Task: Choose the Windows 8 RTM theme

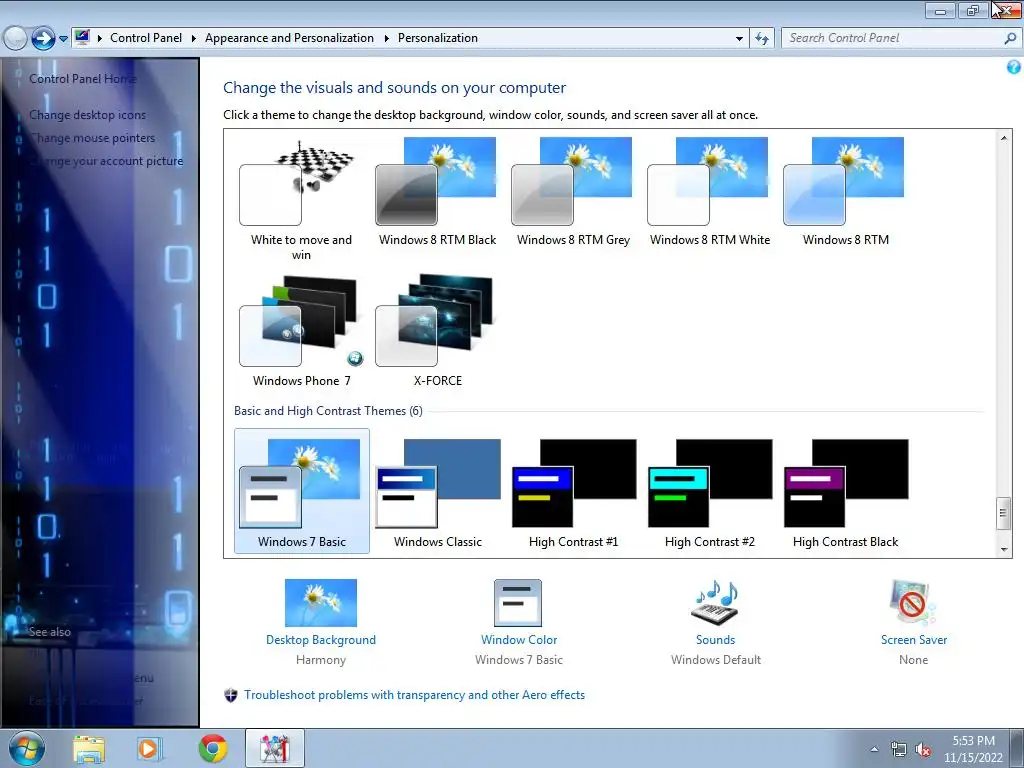Action: 845,192
